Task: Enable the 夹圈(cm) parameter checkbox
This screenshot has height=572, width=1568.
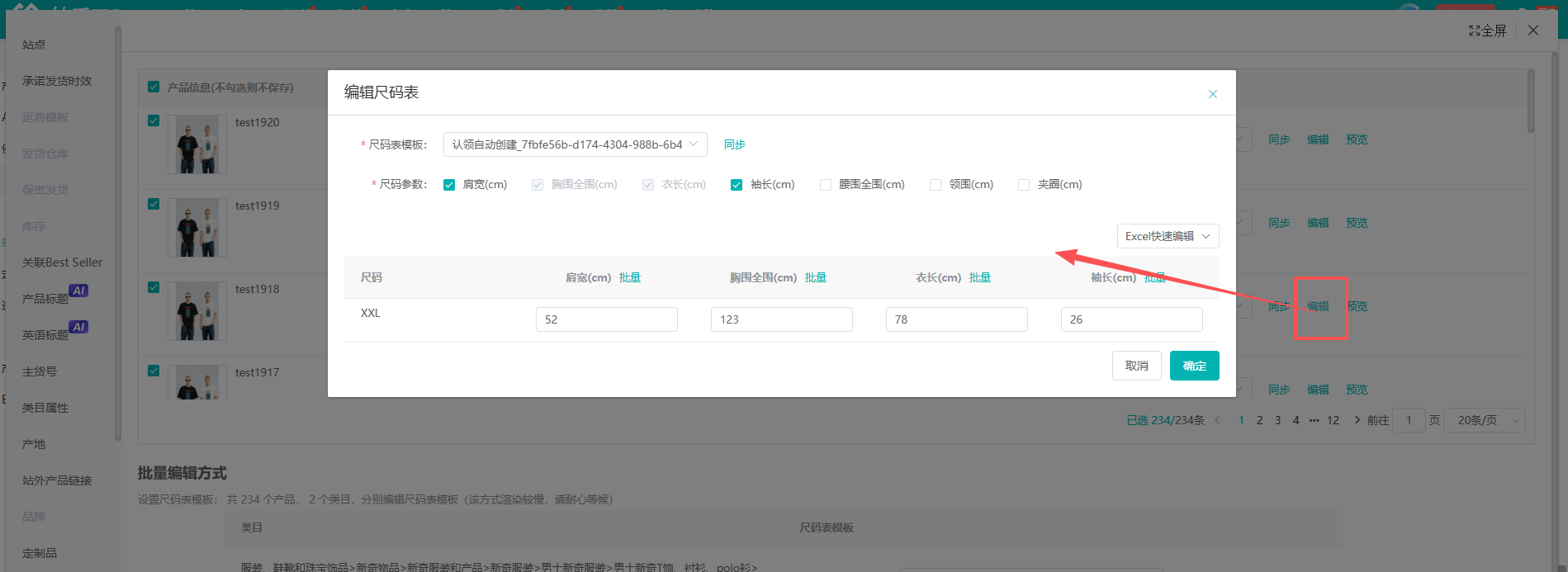Action: [1024, 185]
